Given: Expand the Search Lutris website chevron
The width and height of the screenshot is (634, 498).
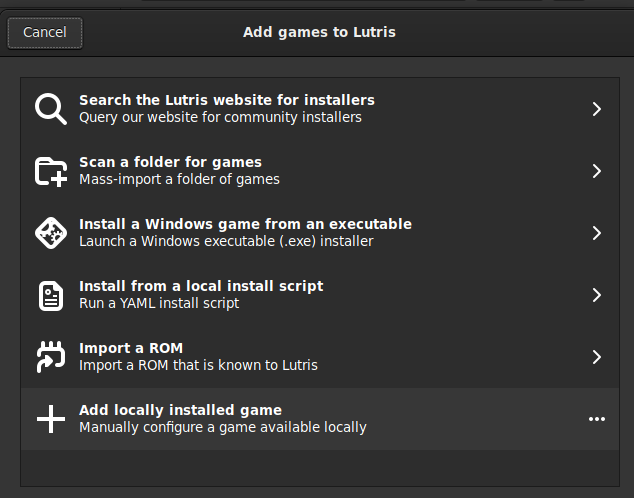Looking at the screenshot, I should tap(597, 109).
